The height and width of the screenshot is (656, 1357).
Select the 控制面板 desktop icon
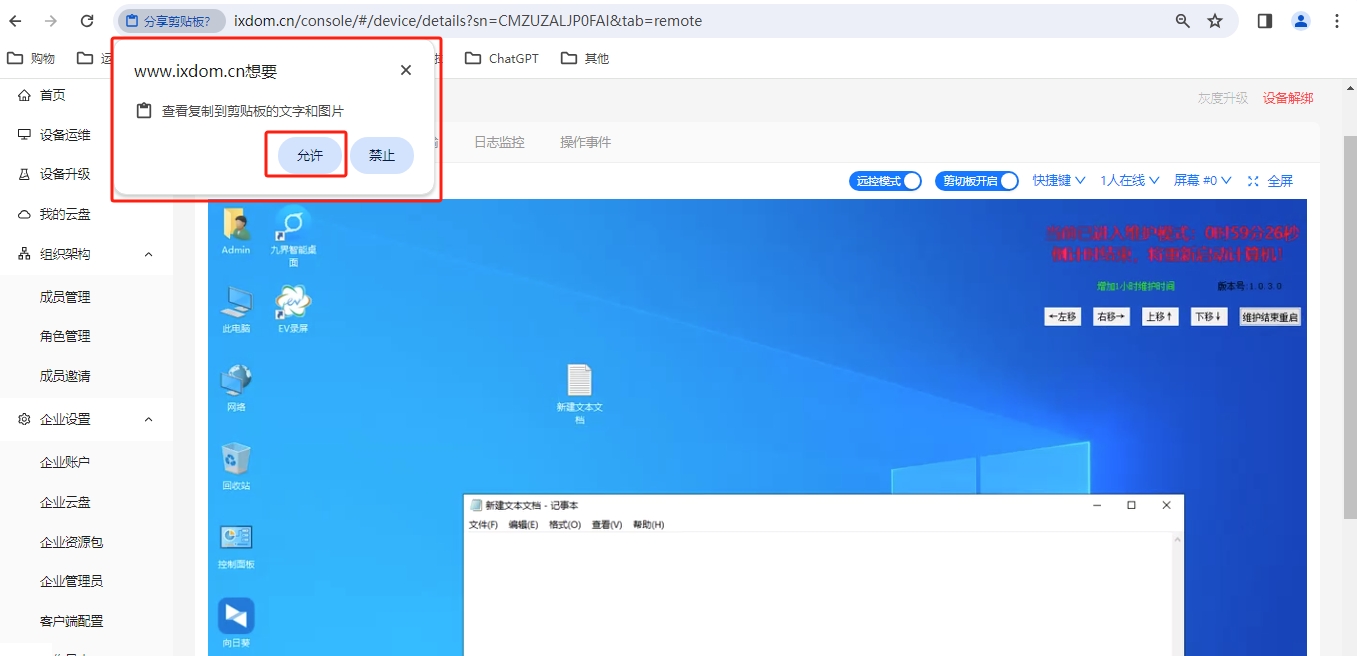[x=236, y=546]
